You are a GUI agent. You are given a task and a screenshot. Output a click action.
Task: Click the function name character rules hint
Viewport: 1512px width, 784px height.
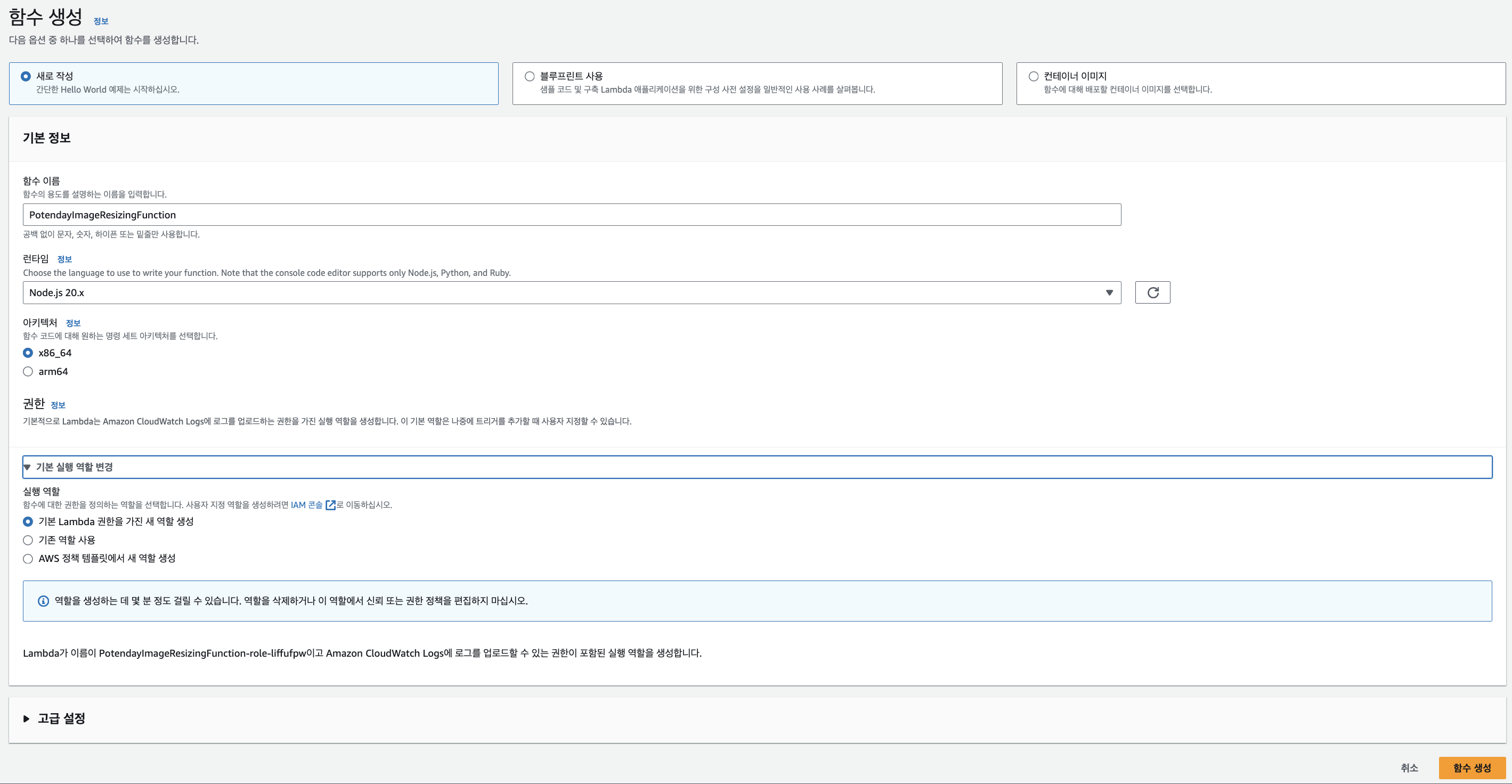111,234
